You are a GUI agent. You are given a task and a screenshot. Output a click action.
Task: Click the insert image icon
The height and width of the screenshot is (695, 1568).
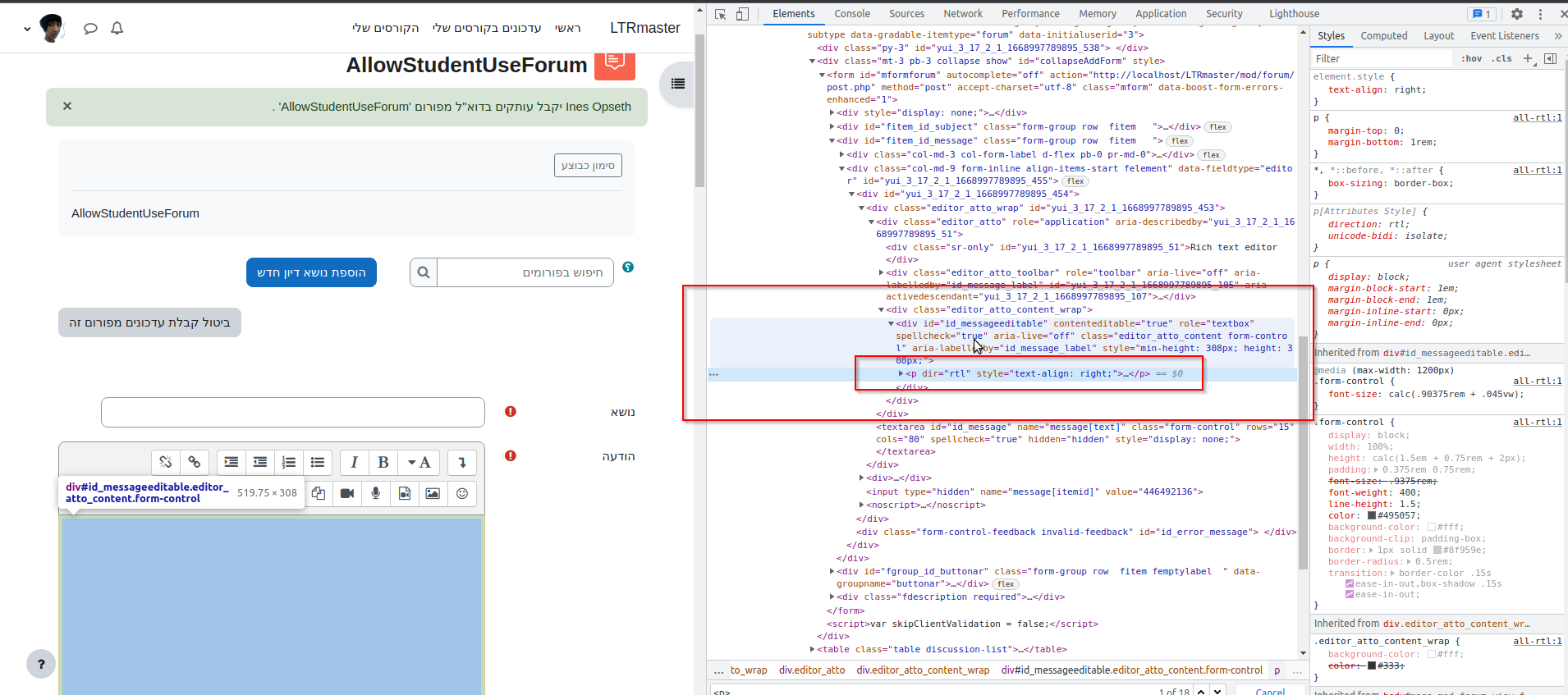tap(433, 493)
